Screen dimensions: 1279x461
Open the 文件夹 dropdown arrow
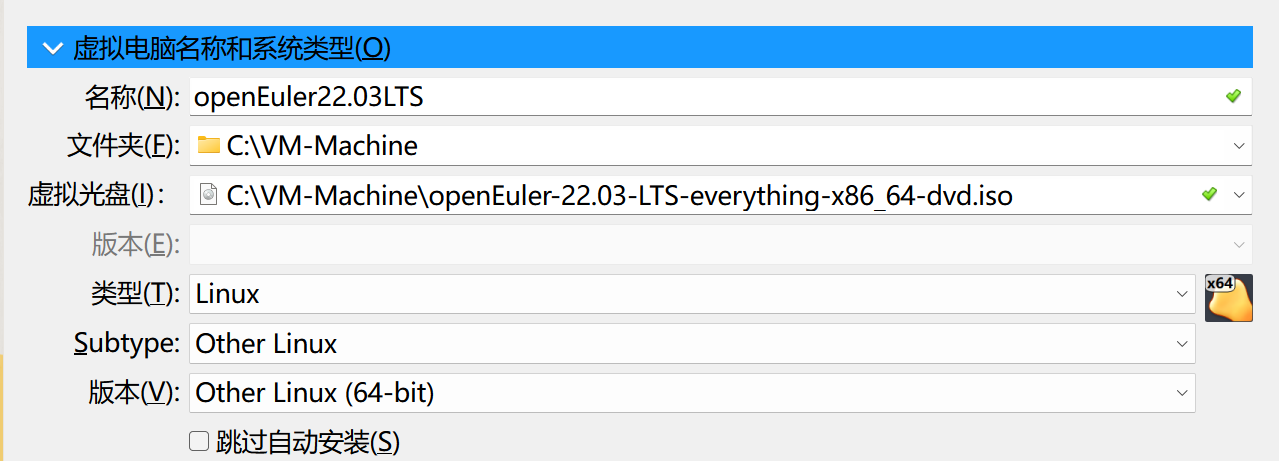coord(1240,146)
